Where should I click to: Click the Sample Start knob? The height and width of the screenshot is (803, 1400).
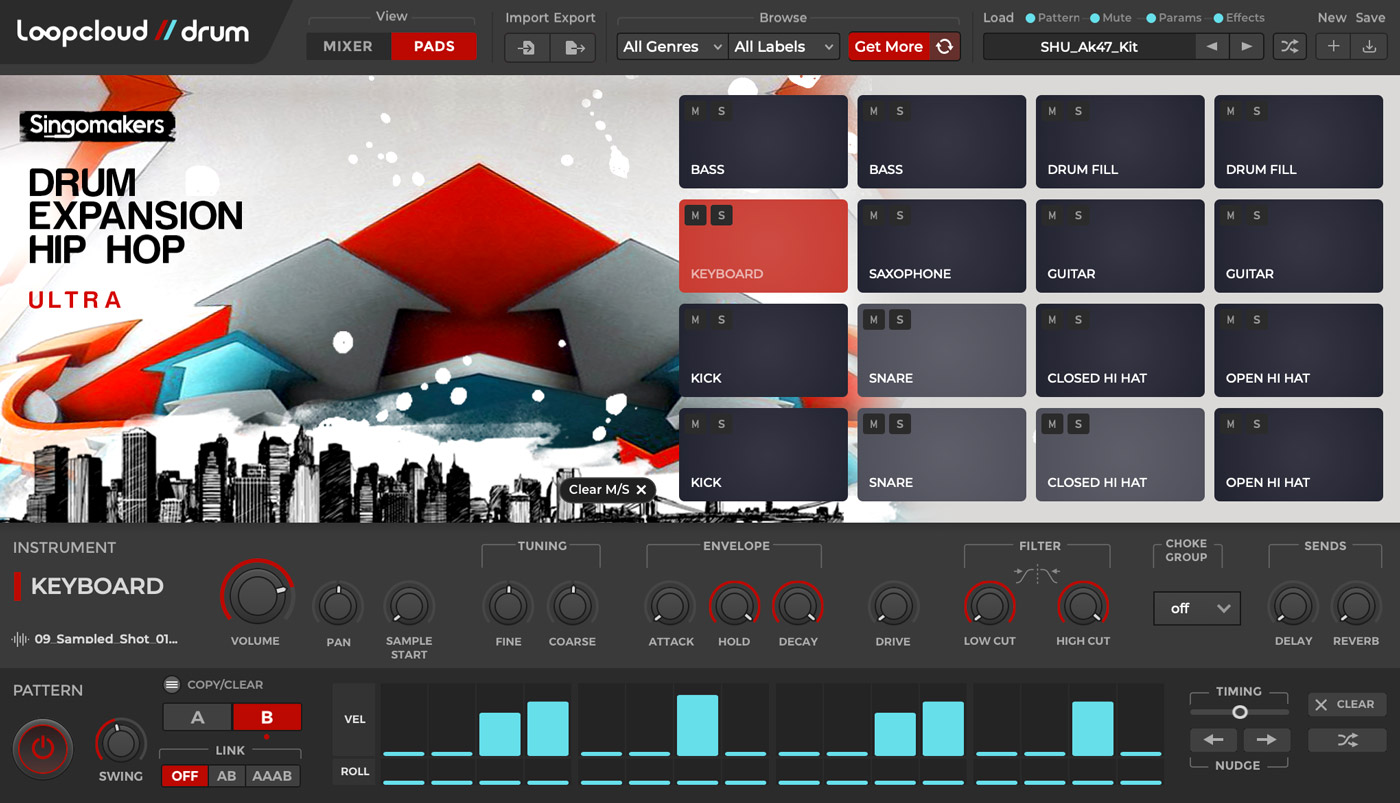(408, 606)
